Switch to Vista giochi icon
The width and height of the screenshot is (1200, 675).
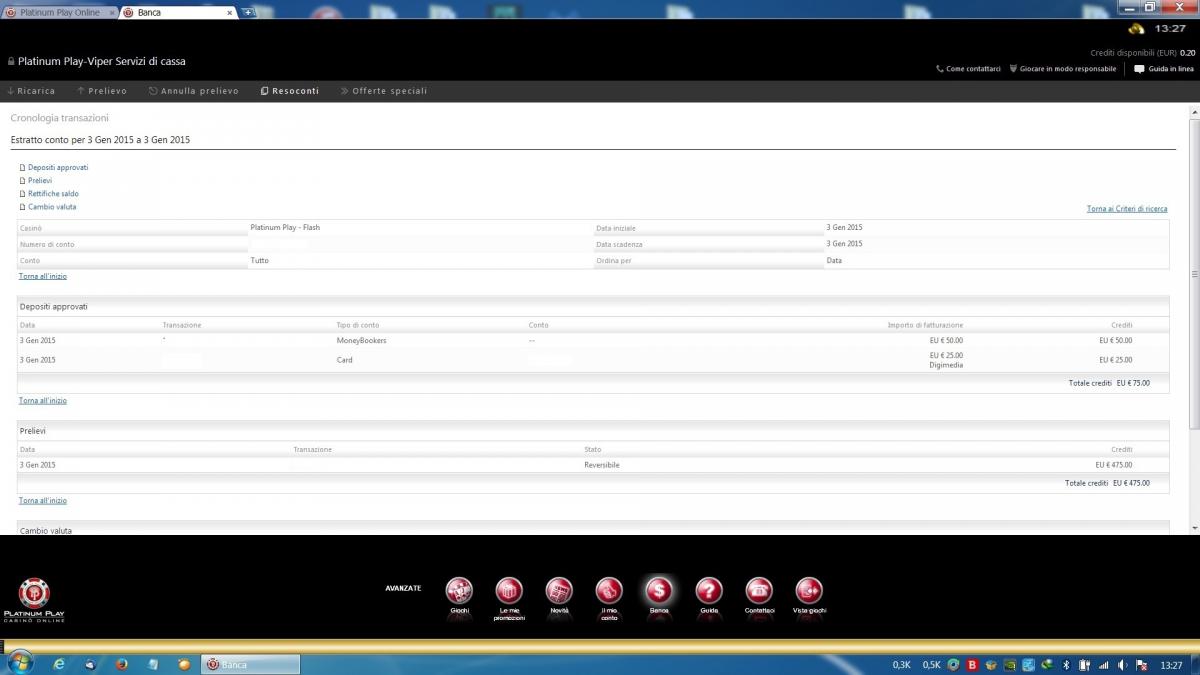coord(809,591)
